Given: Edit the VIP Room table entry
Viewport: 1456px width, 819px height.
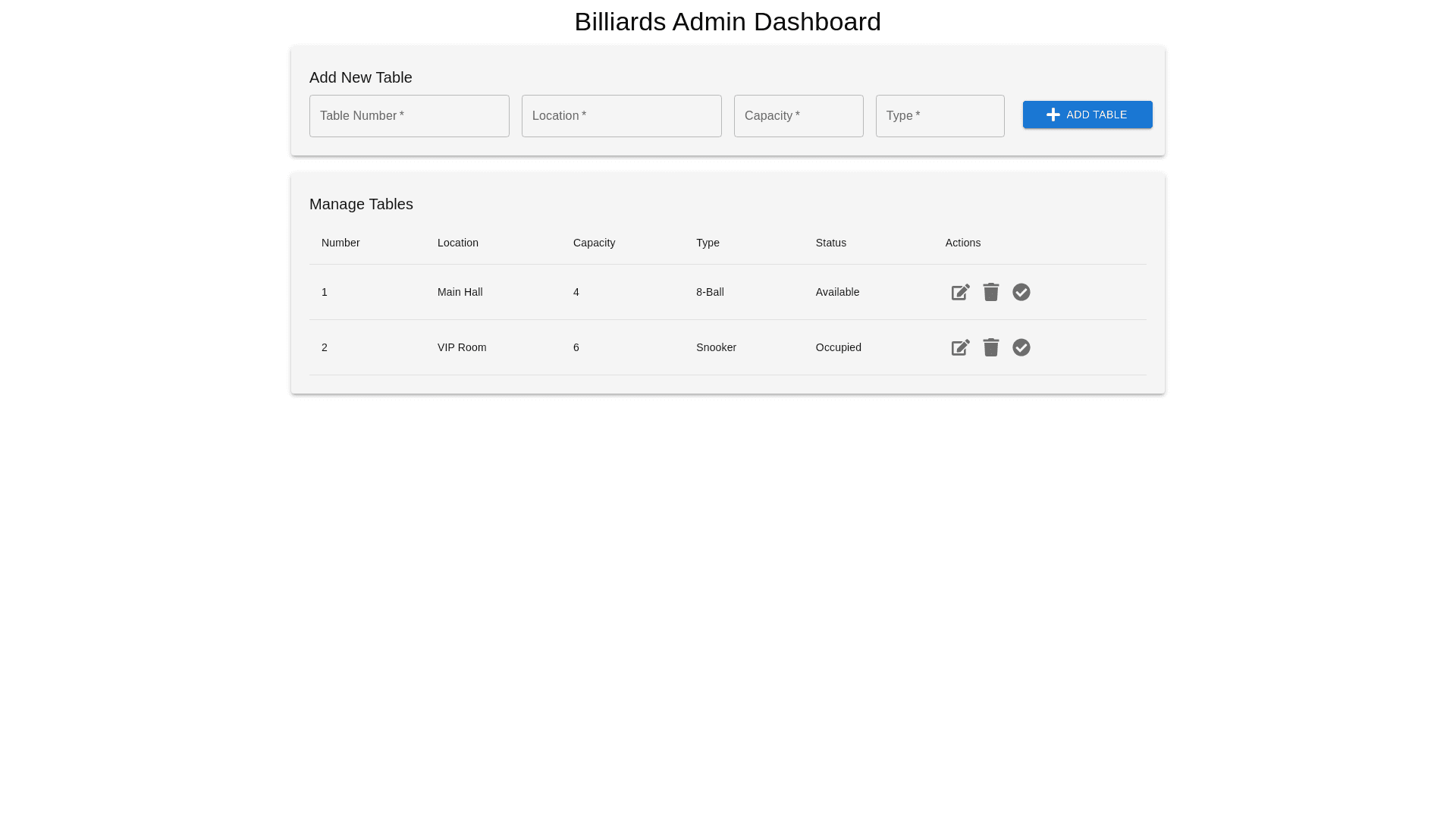Looking at the screenshot, I should point(960,348).
